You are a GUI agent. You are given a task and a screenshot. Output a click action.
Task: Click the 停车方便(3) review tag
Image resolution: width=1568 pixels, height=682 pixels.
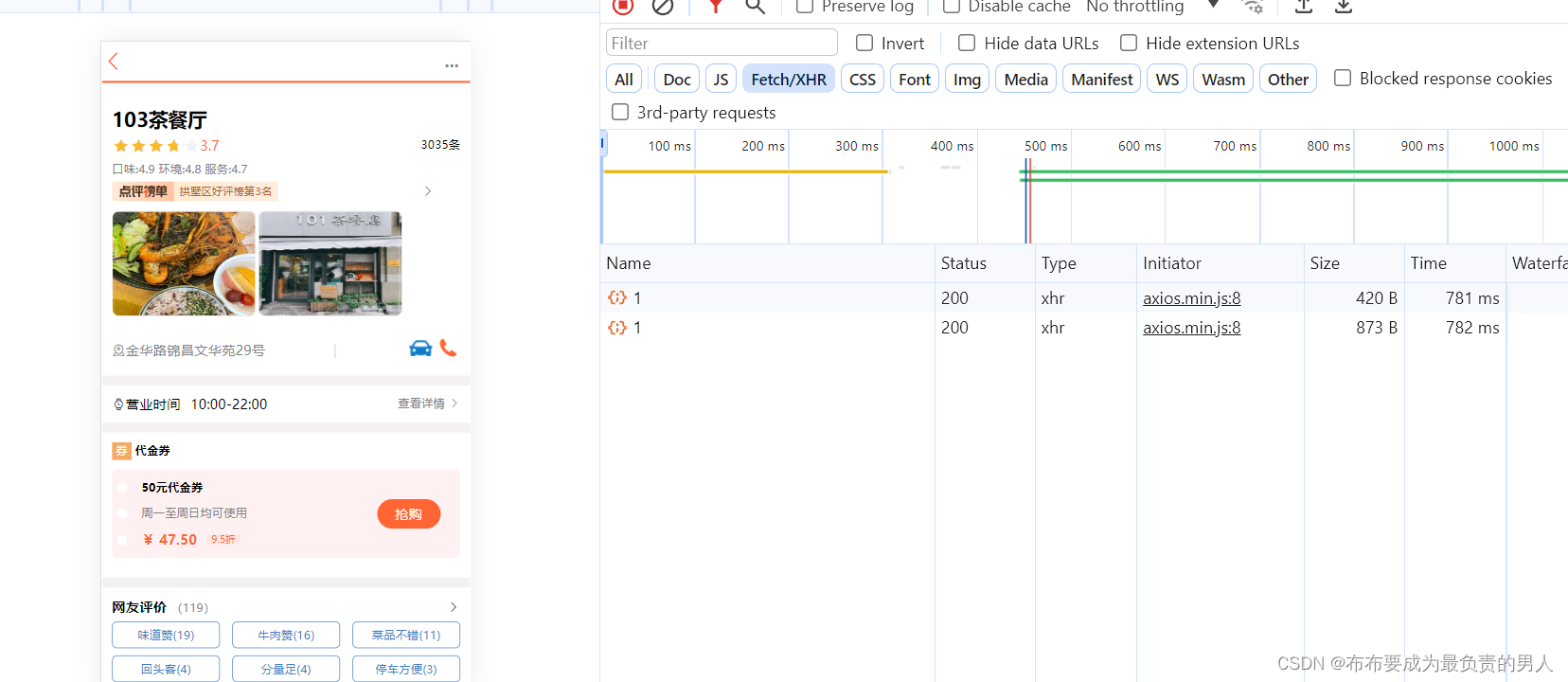(406, 669)
